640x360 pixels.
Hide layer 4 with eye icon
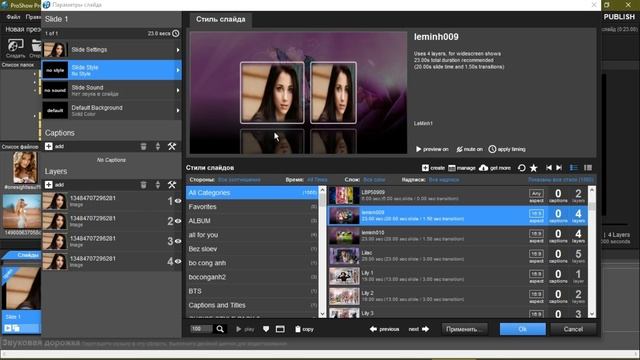coord(178,261)
